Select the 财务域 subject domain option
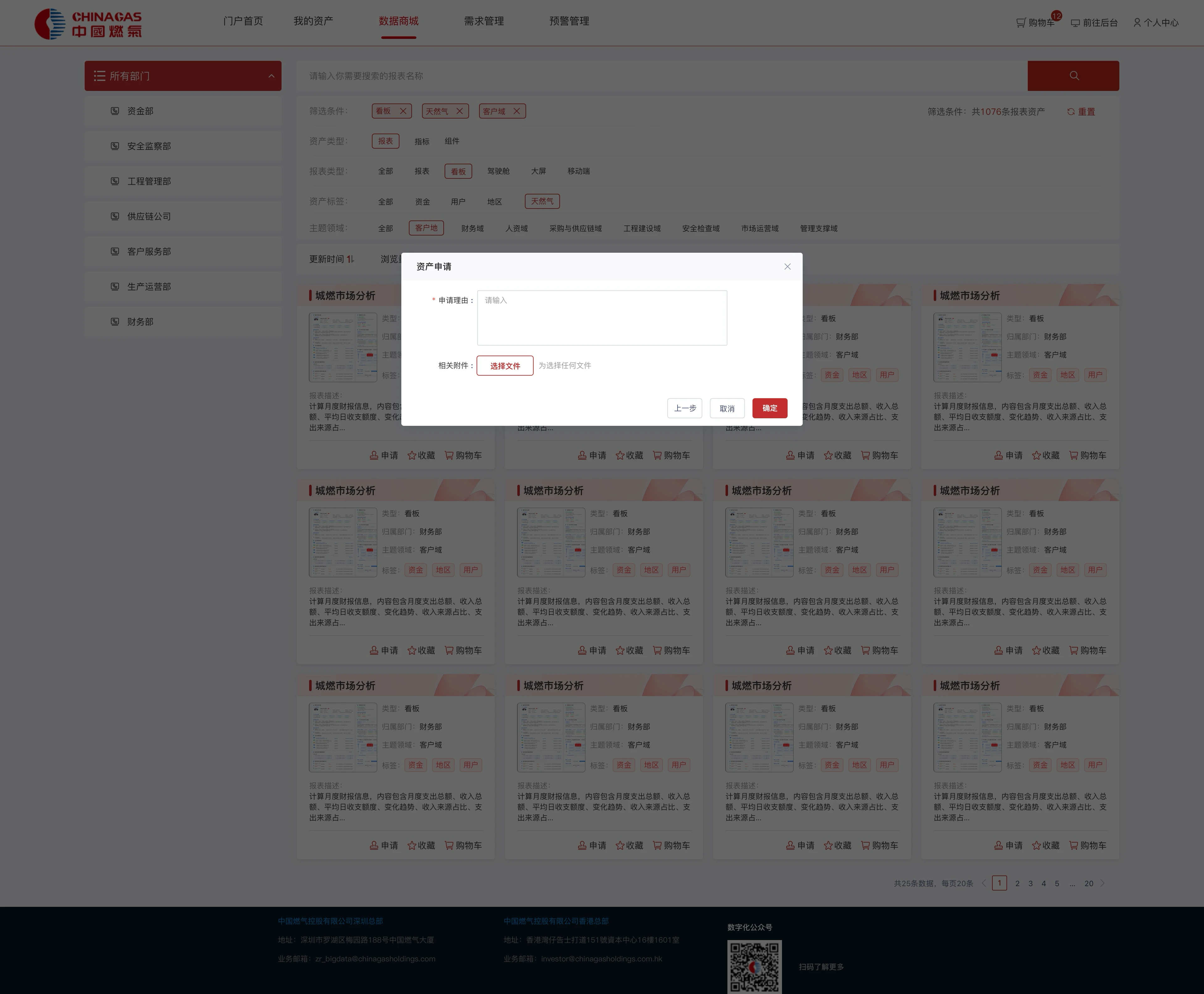Screen dimensions: 1204x994 (472, 229)
